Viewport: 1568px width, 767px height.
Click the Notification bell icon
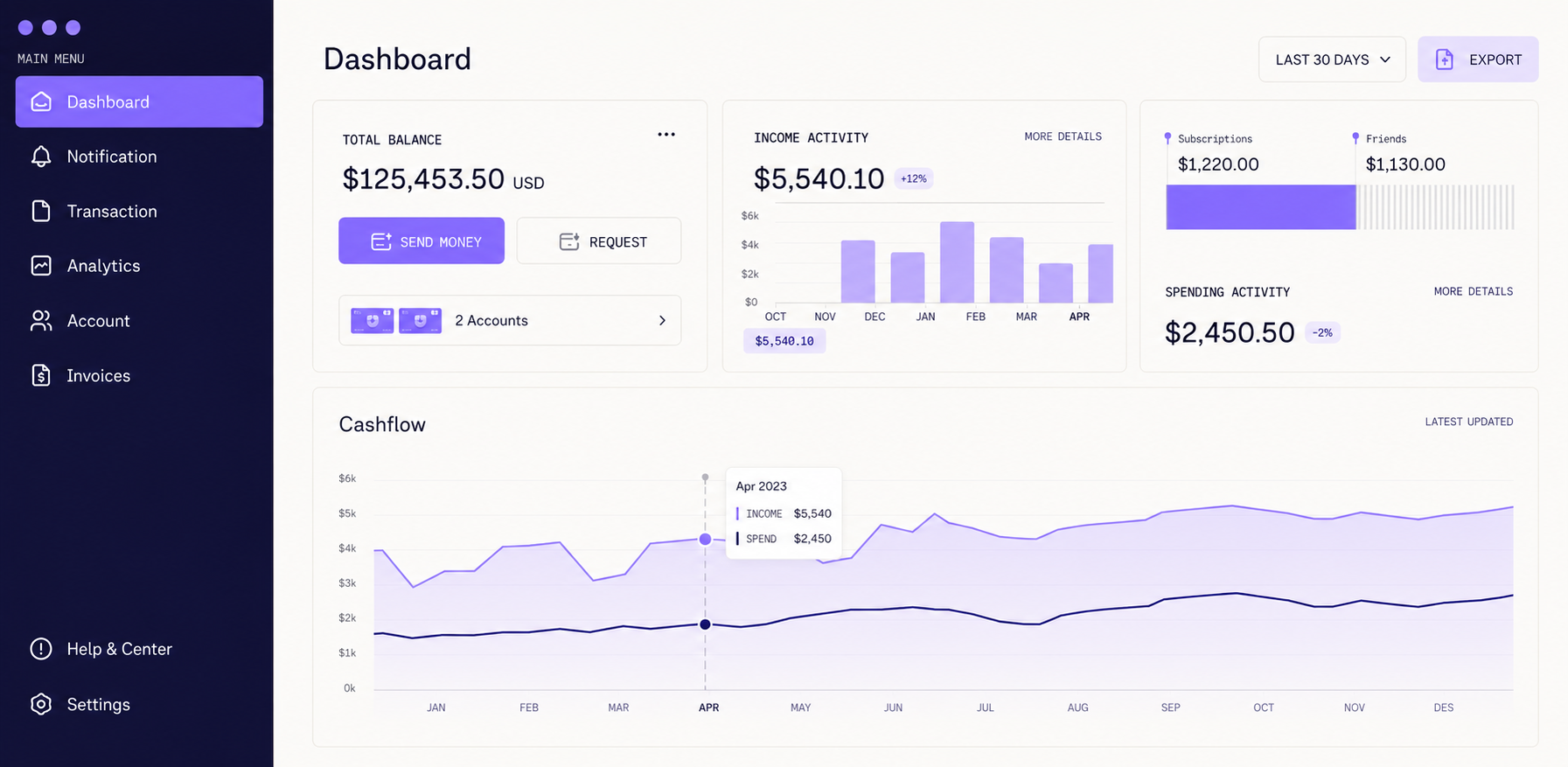coord(41,157)
